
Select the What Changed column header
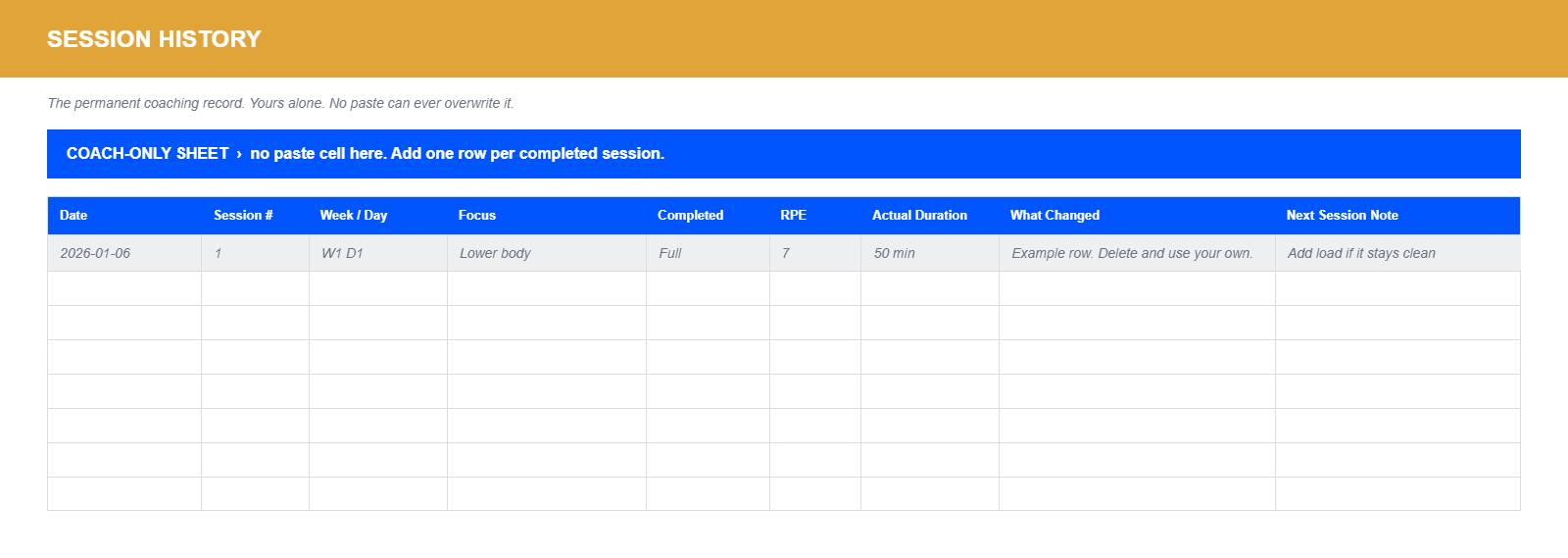[1138, 216]
